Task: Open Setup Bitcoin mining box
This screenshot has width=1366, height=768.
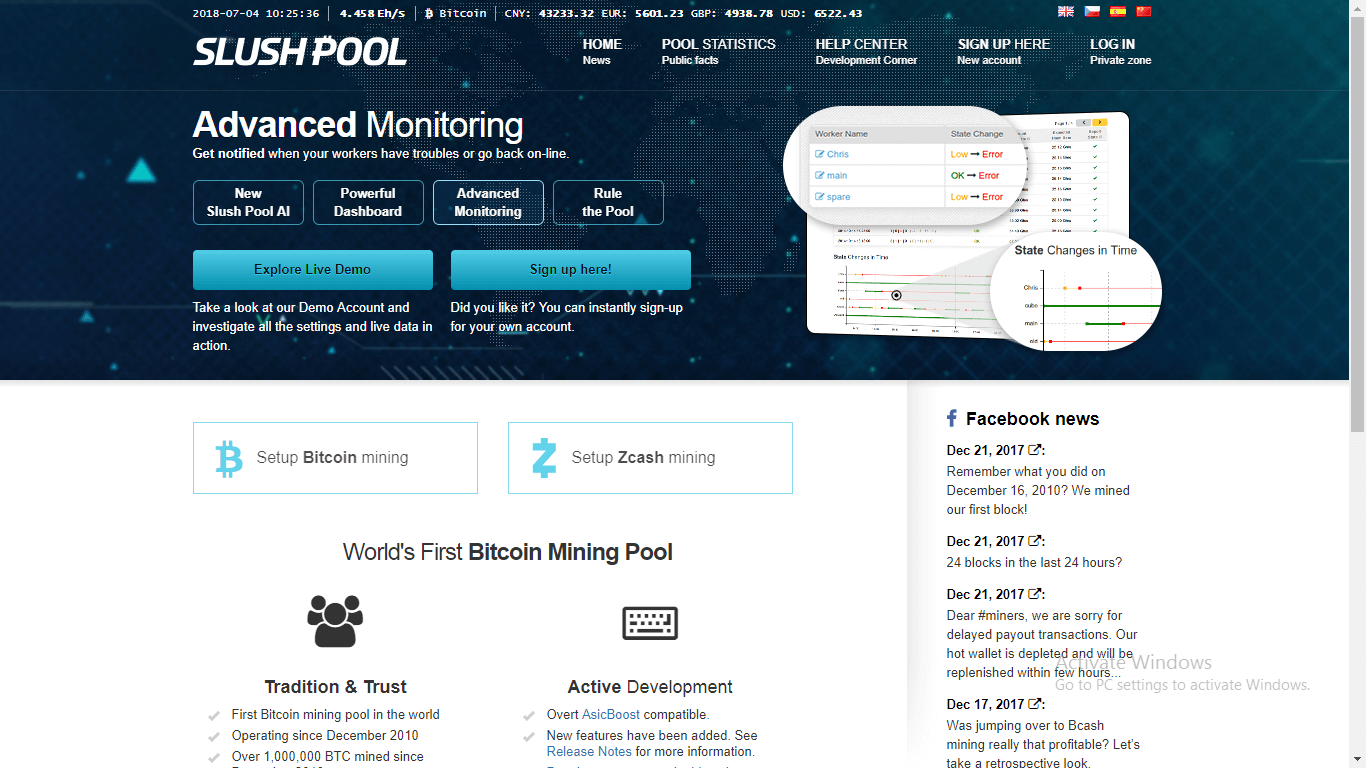Action: coord(335,458)
